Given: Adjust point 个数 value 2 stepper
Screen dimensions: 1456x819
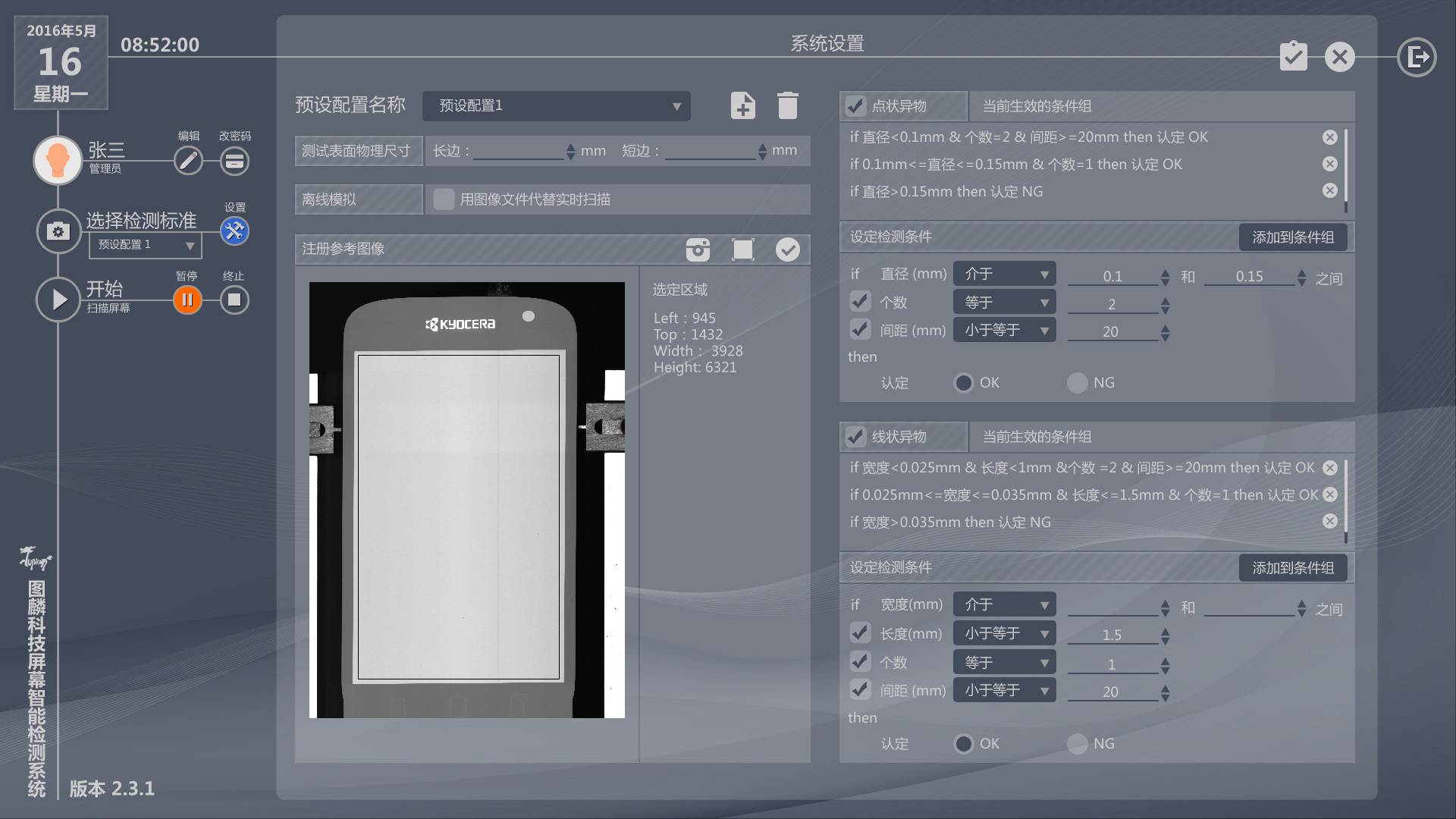Looking at the screenshot, I should tap(1165, 306).
